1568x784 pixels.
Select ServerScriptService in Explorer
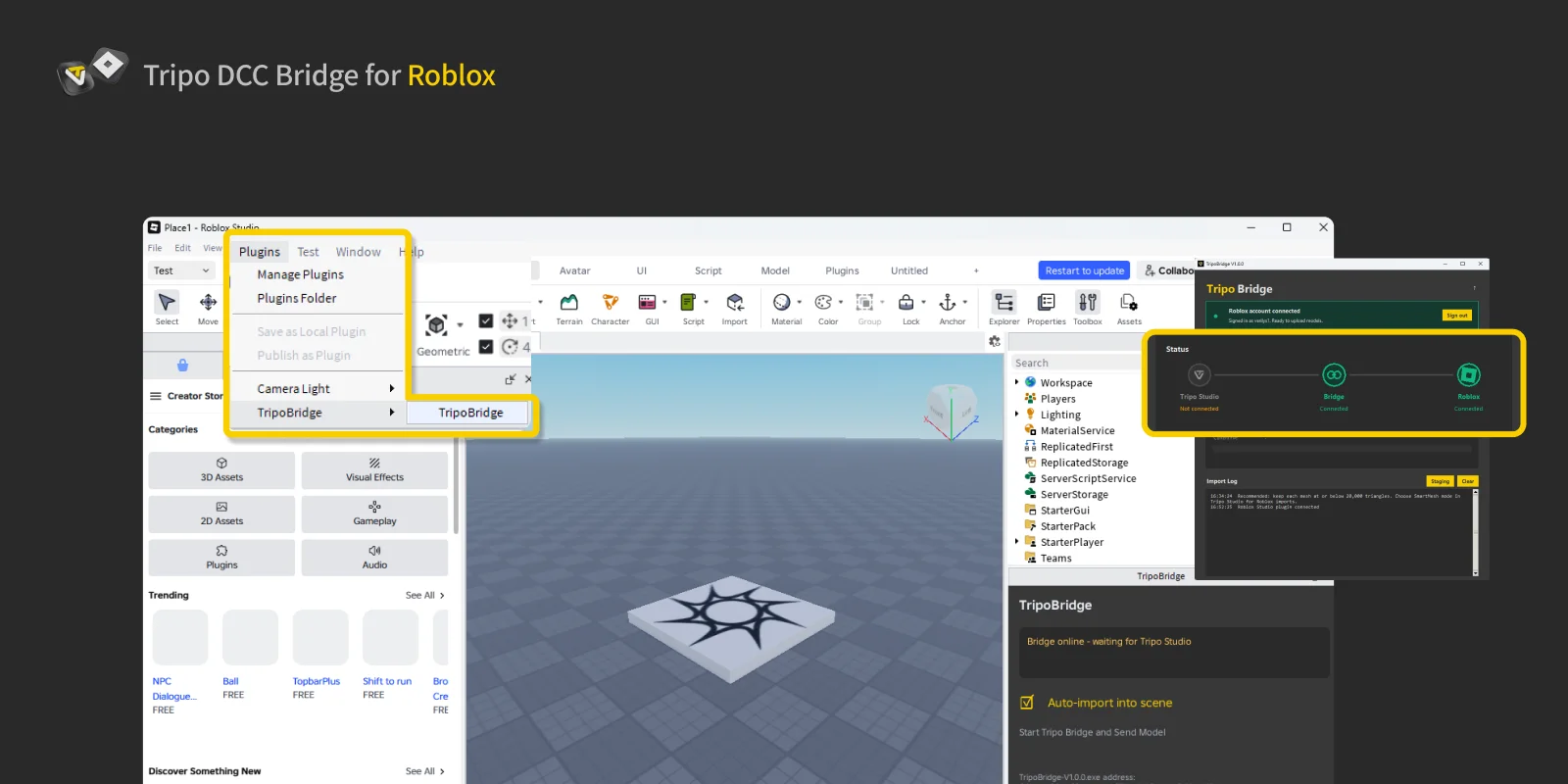[x=1088, y=478]
